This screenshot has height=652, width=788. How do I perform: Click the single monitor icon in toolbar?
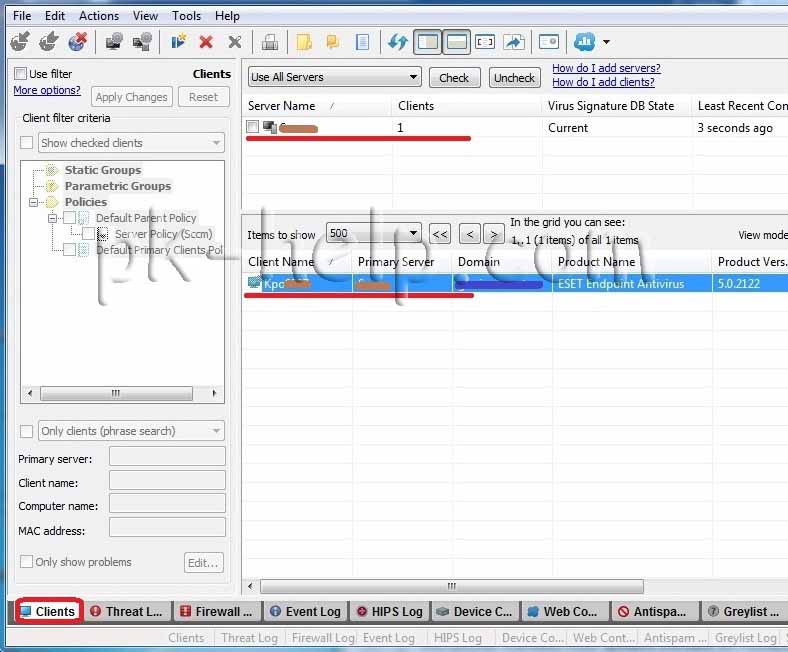click(x=114, y=42)
